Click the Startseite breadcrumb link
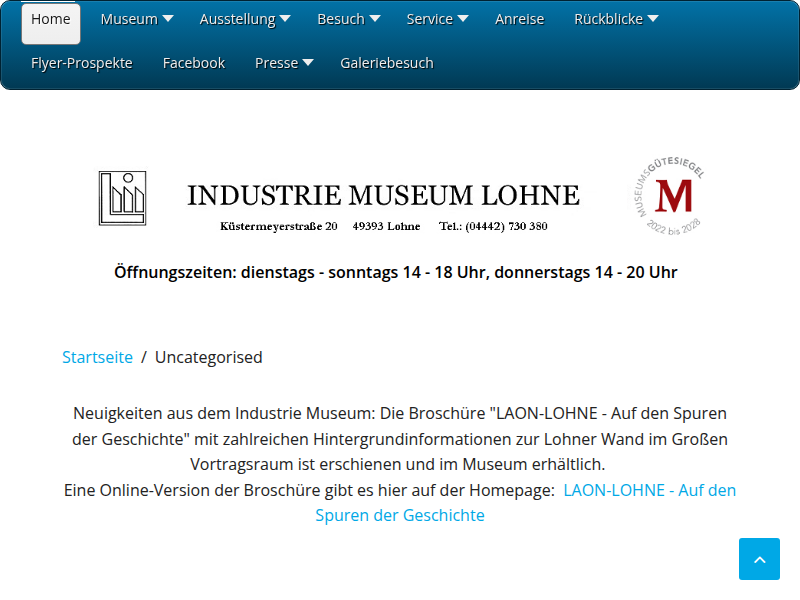 (97, 357)
